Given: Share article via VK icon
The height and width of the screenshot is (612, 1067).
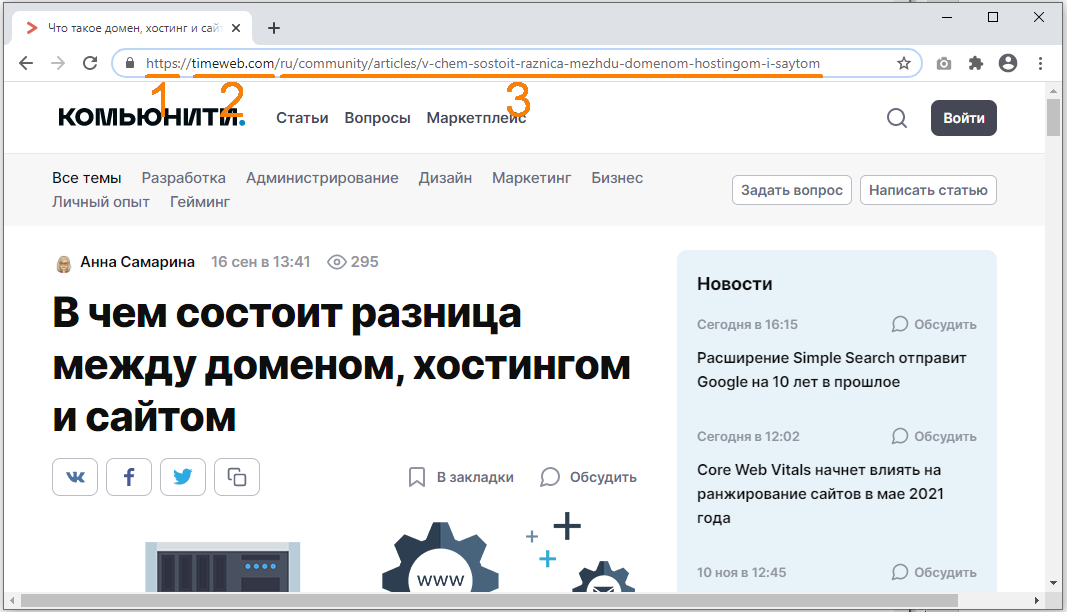Looking at the screenshot, I should (76, 477).
